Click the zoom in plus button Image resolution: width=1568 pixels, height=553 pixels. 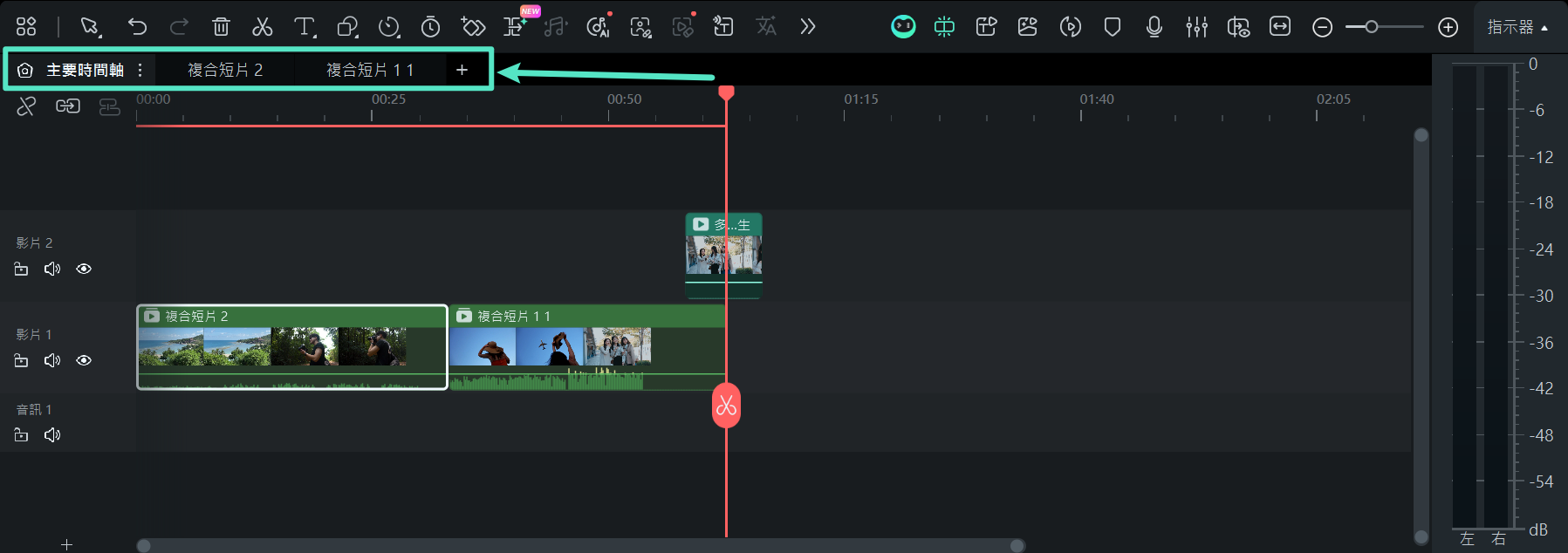(1448, 27)
